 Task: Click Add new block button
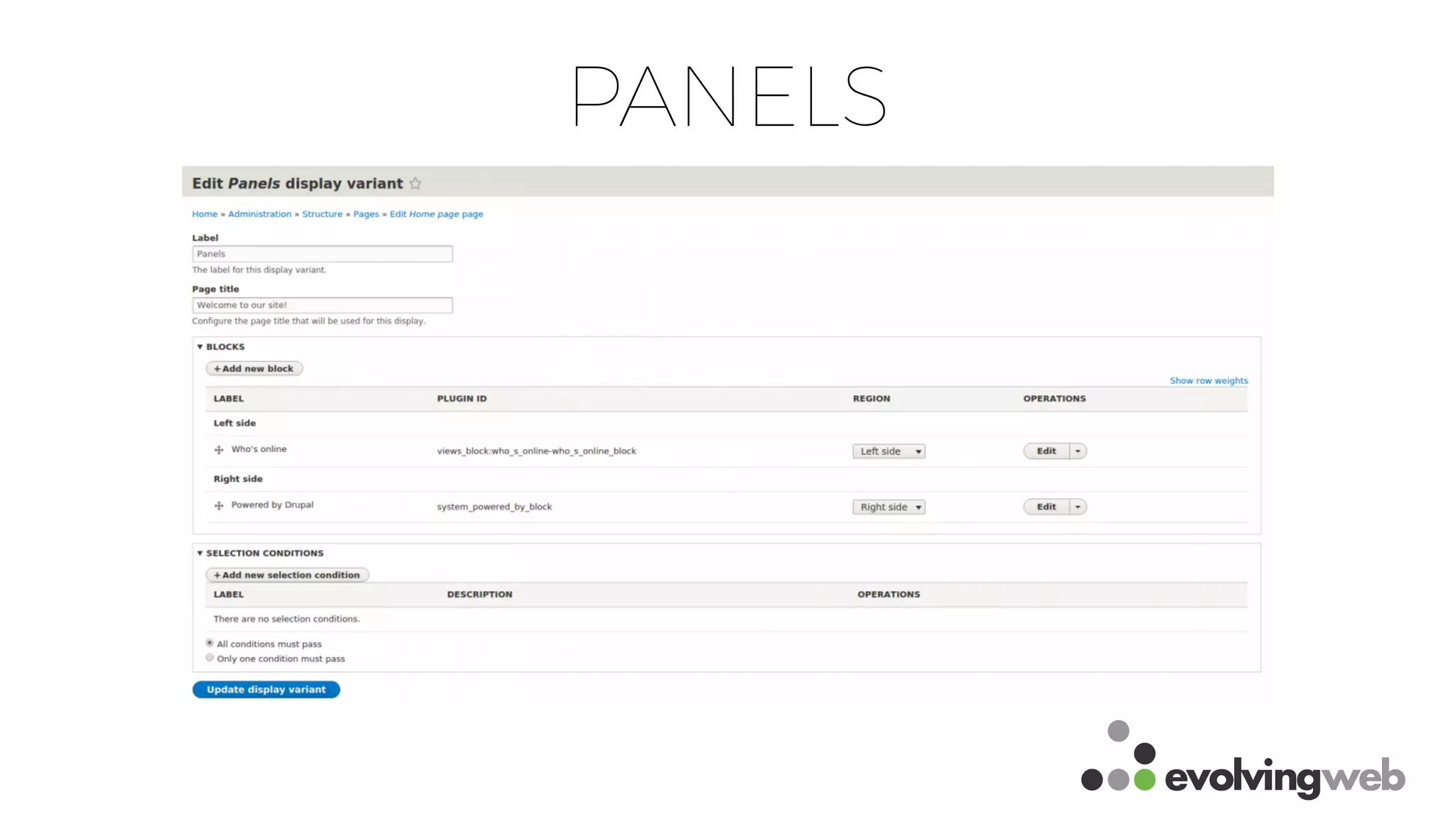[254, 368]
